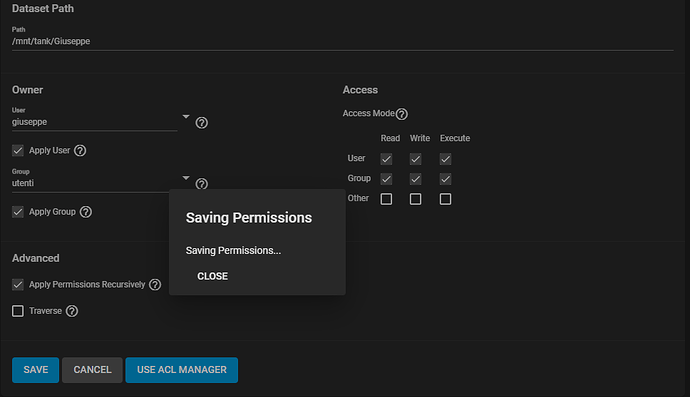
Task: Click the 'Access Mode' label
Action: click(369, 114)
